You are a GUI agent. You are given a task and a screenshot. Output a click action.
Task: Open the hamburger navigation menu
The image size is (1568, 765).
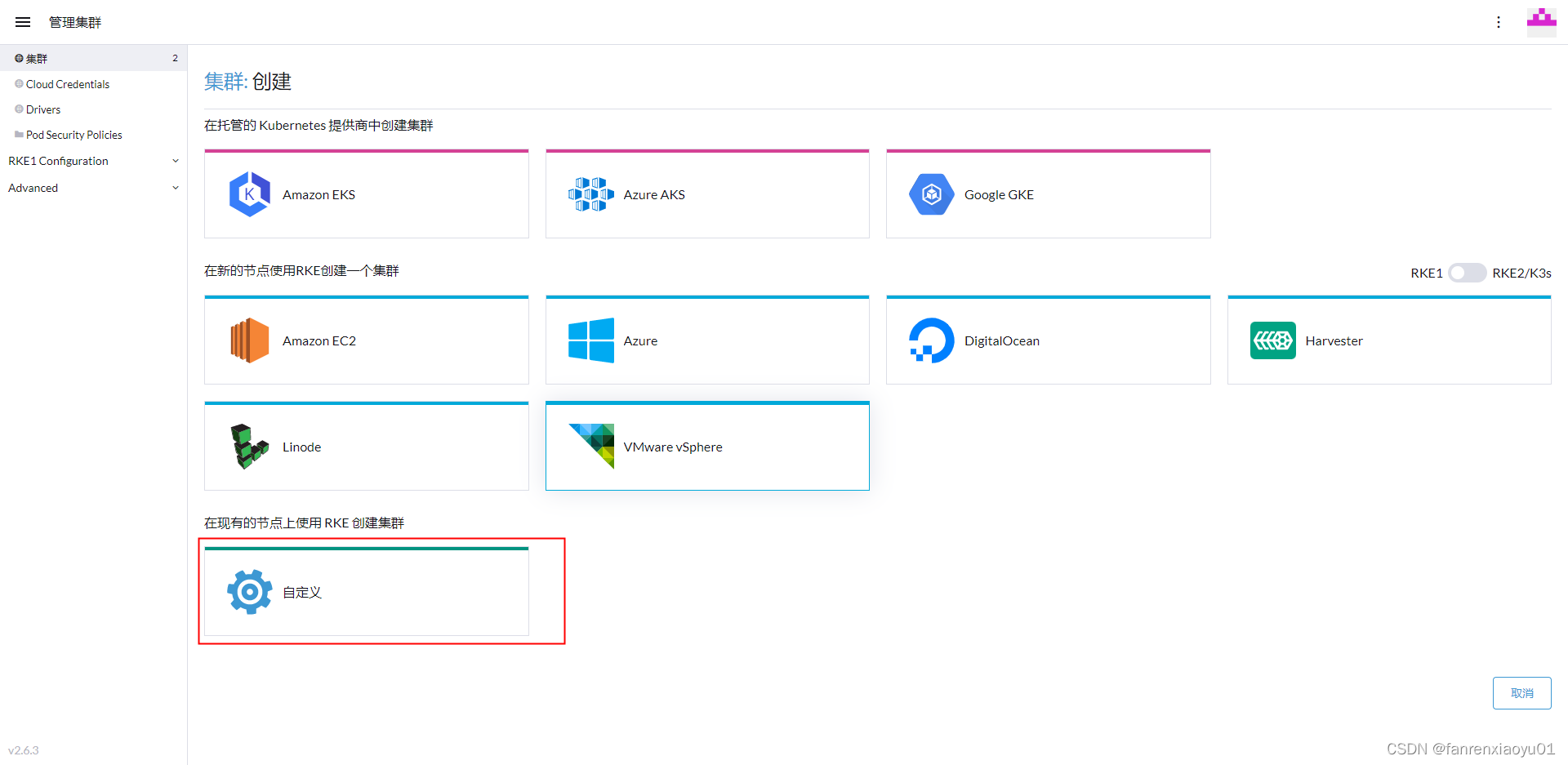tap(23, 22)
